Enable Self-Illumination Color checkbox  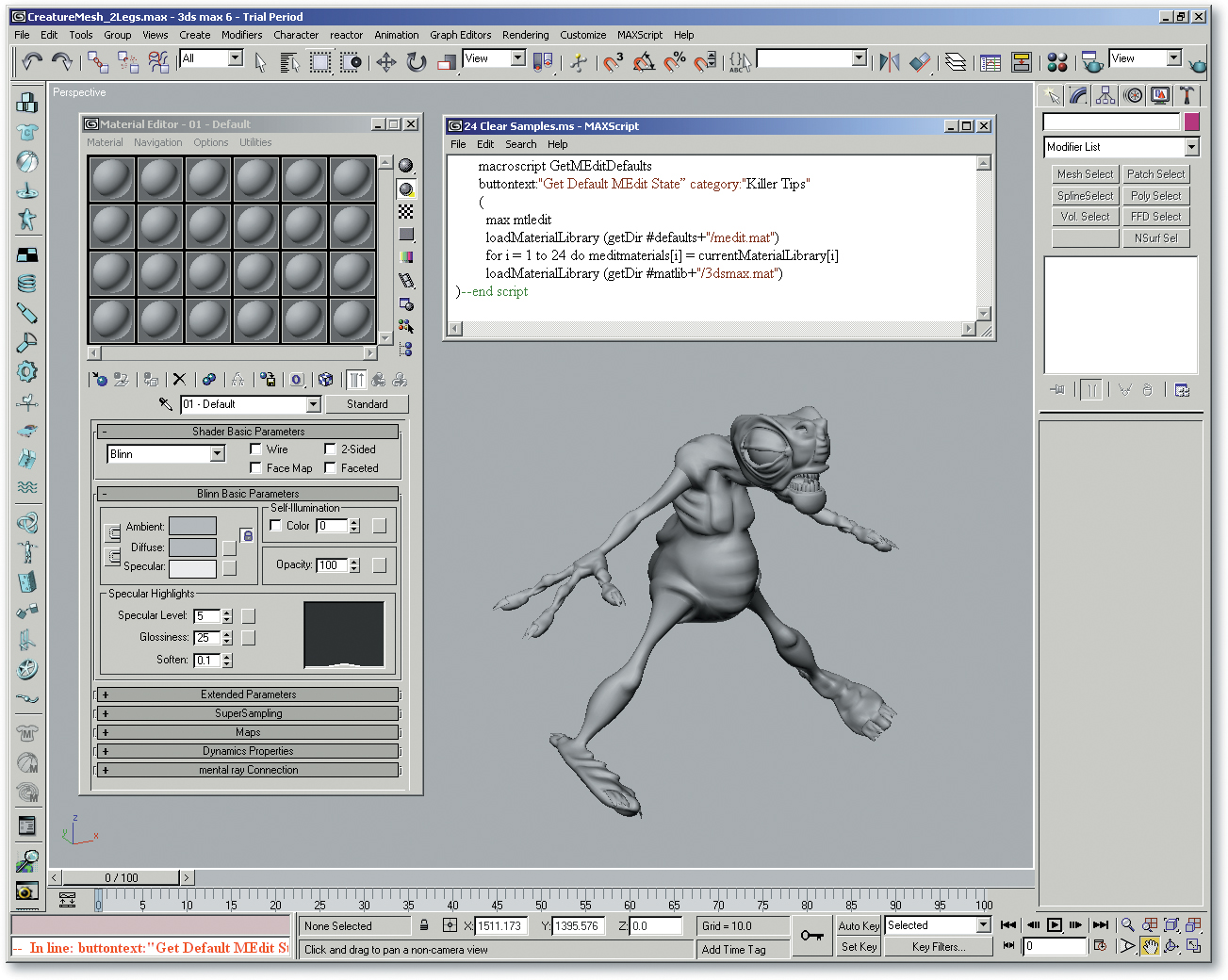(275, 526)
